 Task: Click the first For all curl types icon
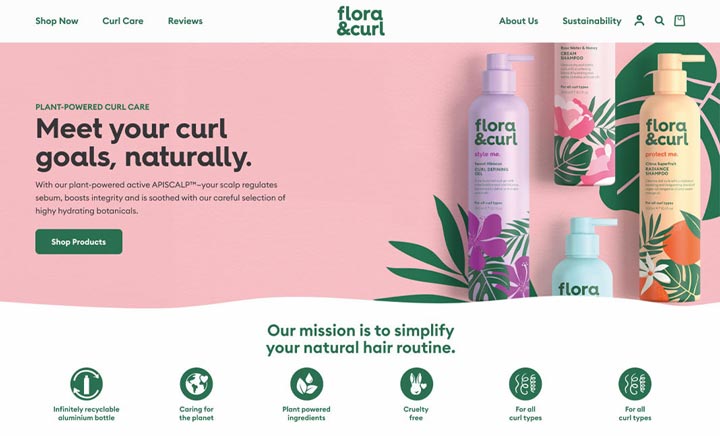(x=525, y=384)
